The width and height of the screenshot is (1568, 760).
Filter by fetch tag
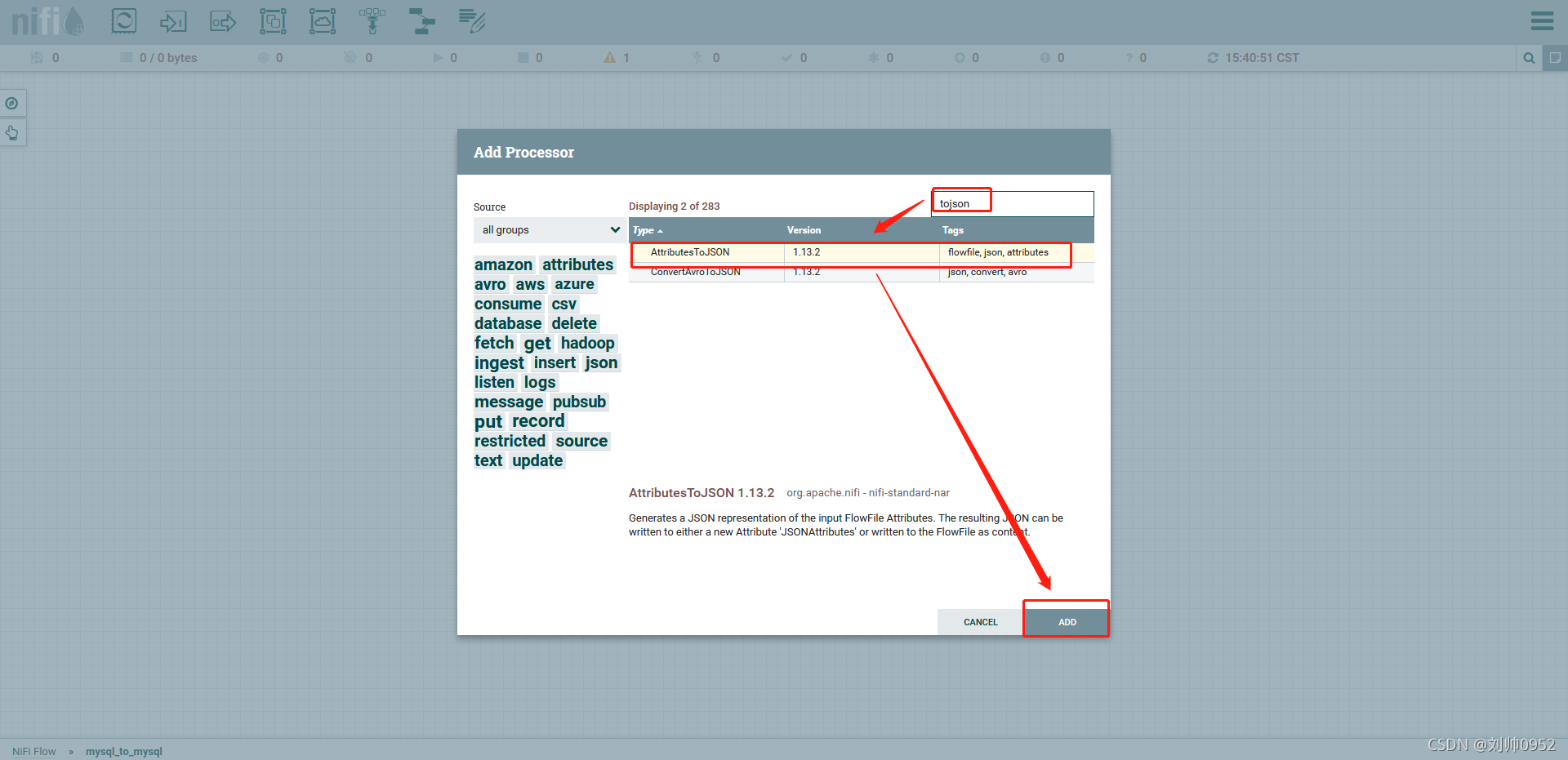coord(494,343)
